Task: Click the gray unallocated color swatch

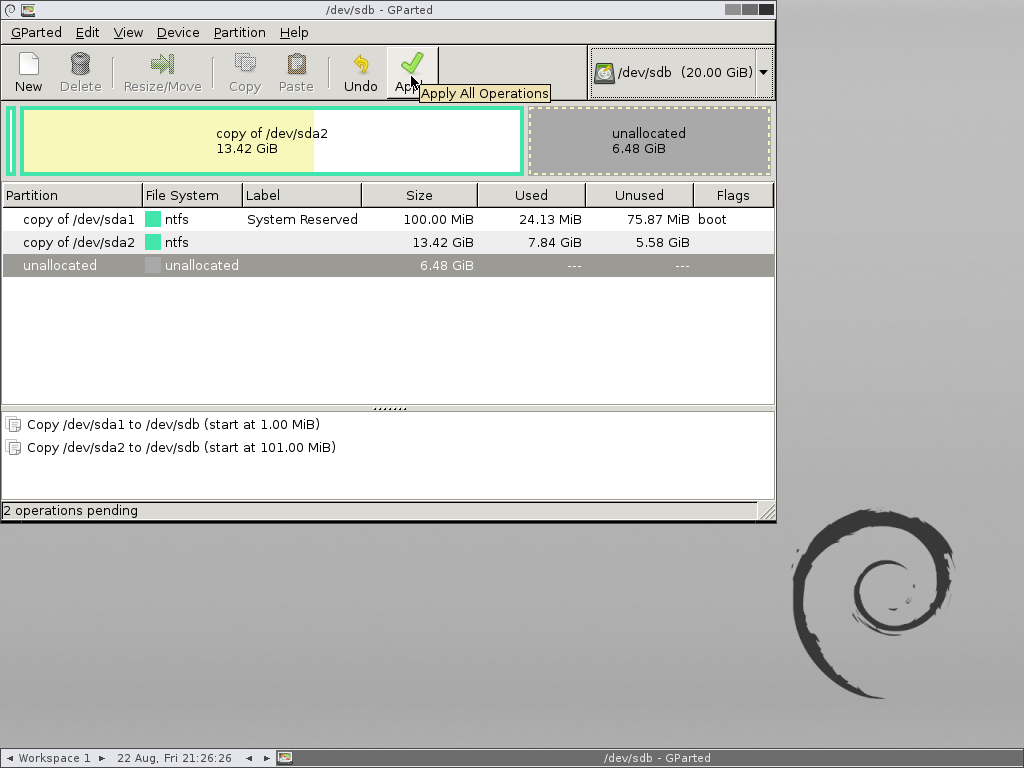Action: pyautogui.click(x=153, y=265)
